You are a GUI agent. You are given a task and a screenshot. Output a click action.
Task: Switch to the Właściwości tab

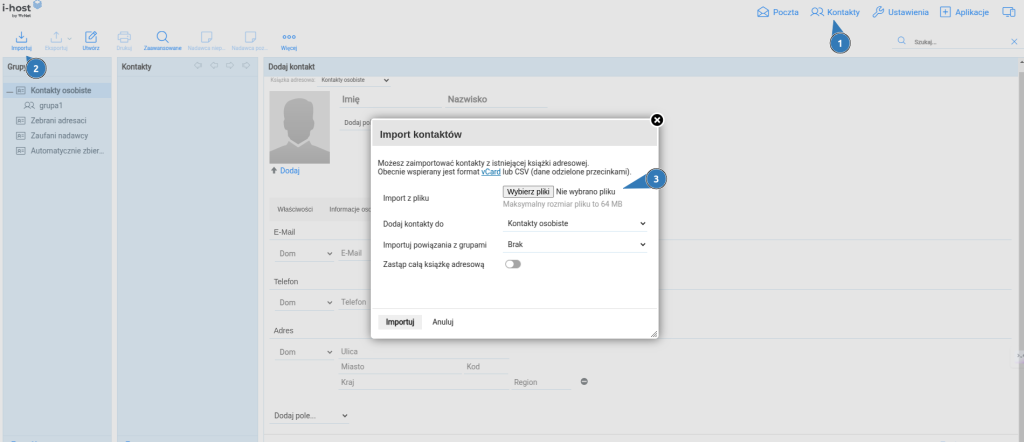295,210
